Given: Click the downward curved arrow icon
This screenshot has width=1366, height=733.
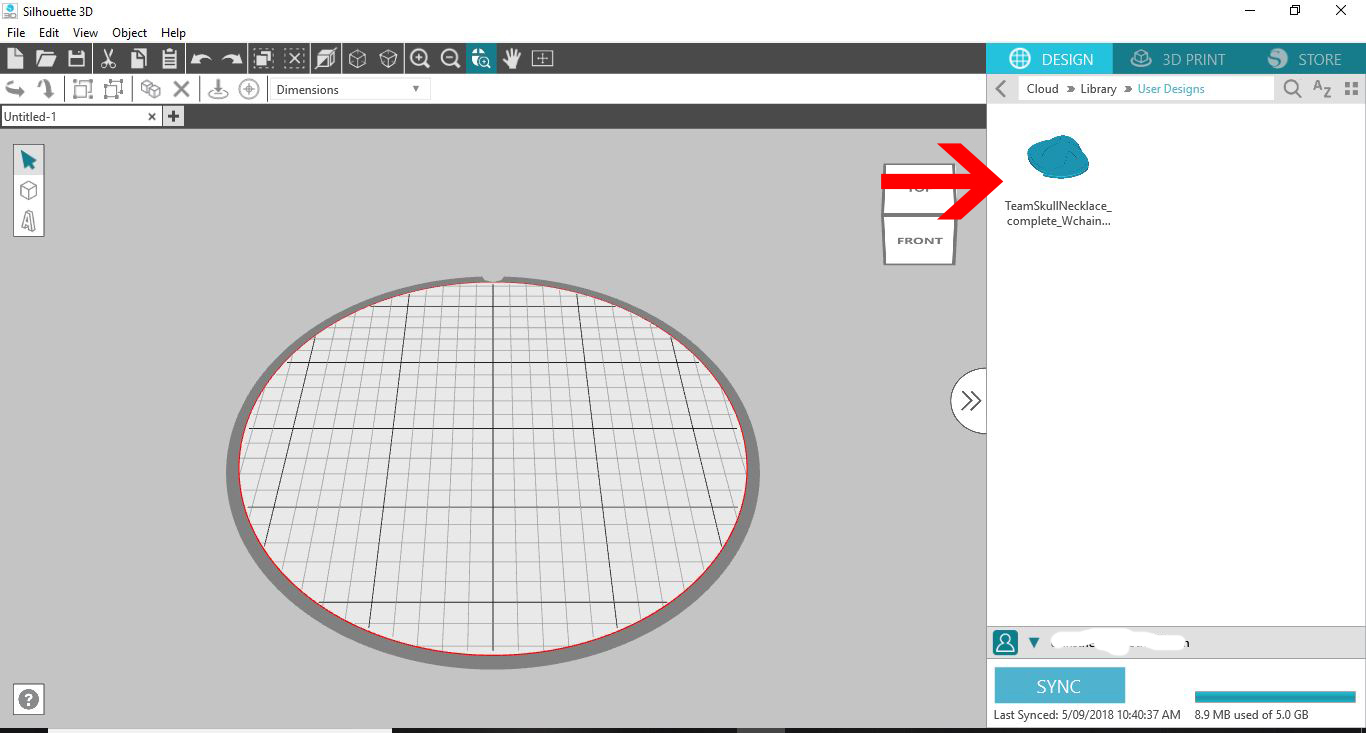Looking at the screenshot, I should pyautogui.click(x=45, y=89).
